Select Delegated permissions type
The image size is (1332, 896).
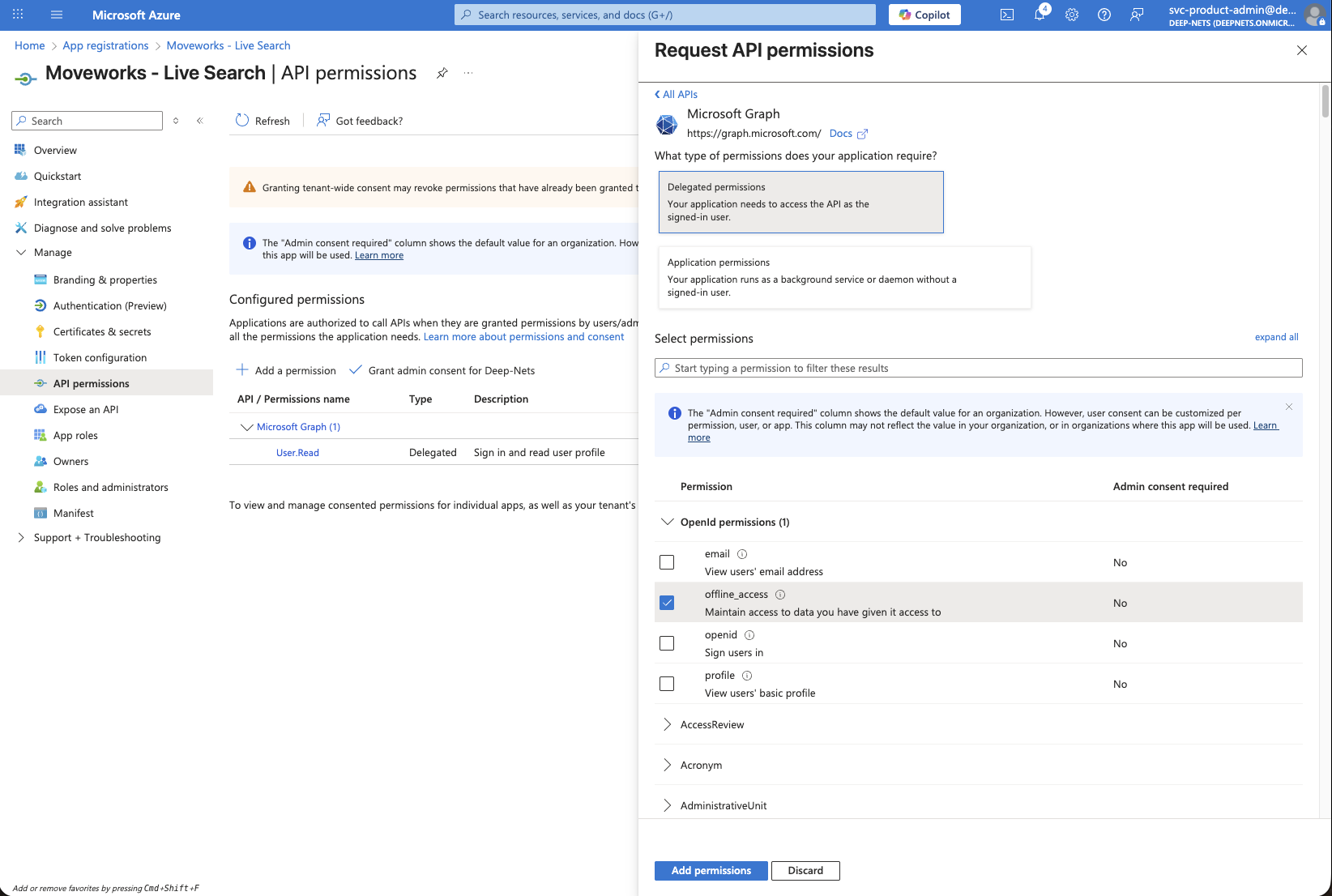click(x=801, y=202)
